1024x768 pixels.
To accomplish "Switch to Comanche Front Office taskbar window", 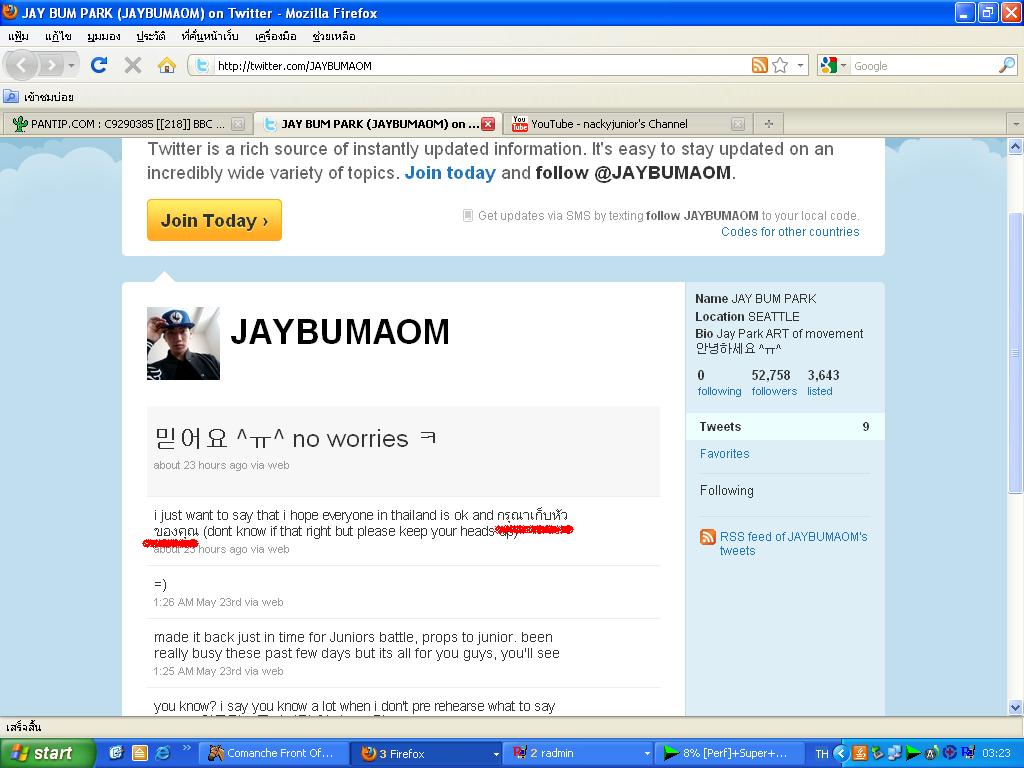I will (272, 754).
